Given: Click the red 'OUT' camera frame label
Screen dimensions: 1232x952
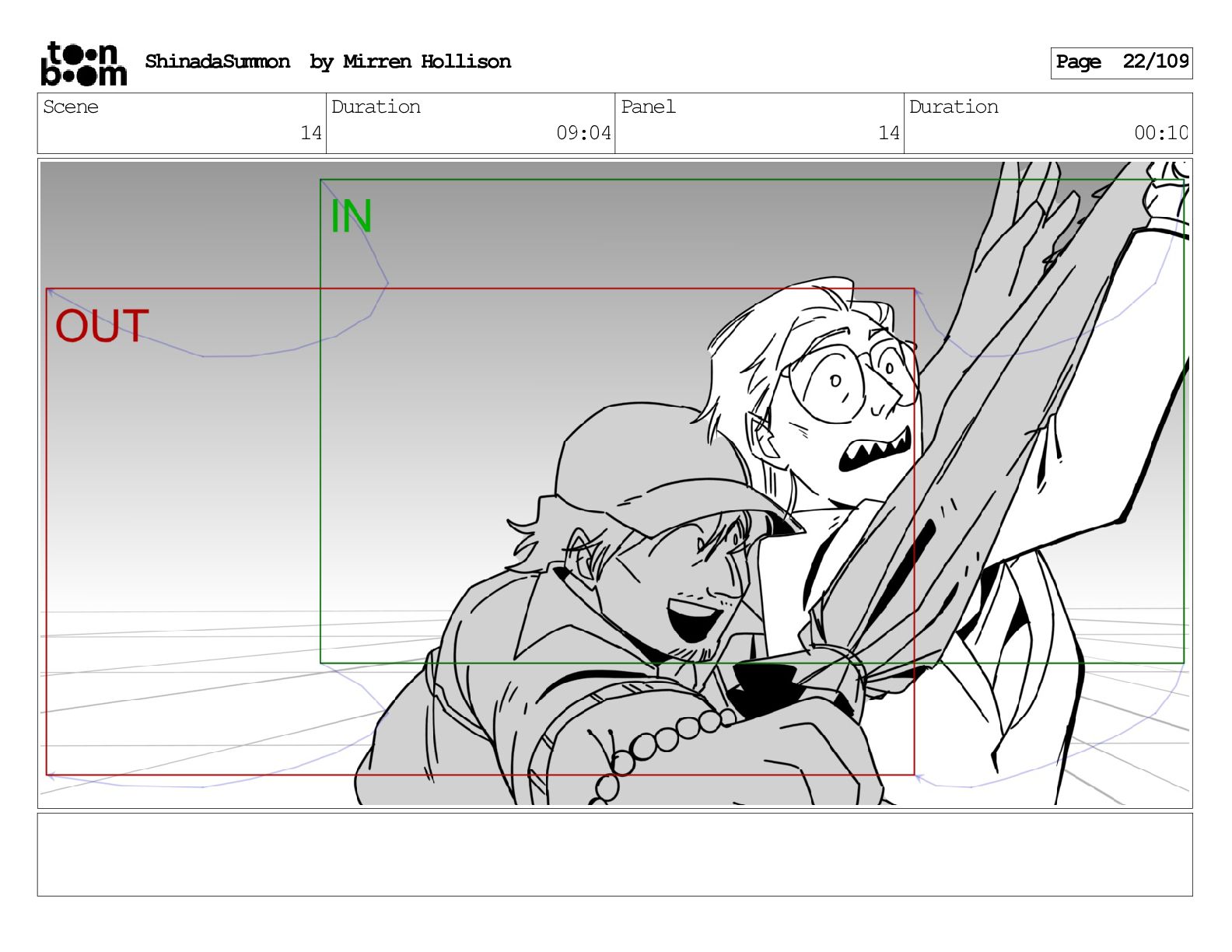Looking at the screenshot, I should coord(102,326).
